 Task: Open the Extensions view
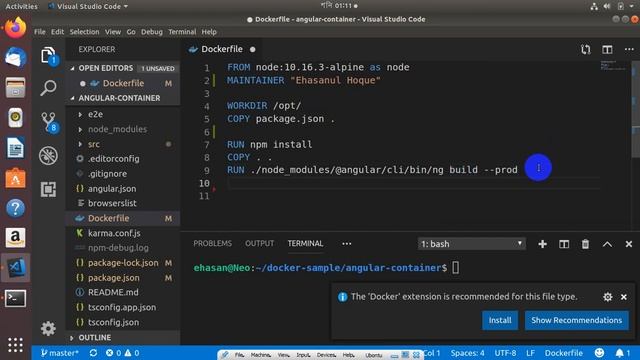click(48, 189)
